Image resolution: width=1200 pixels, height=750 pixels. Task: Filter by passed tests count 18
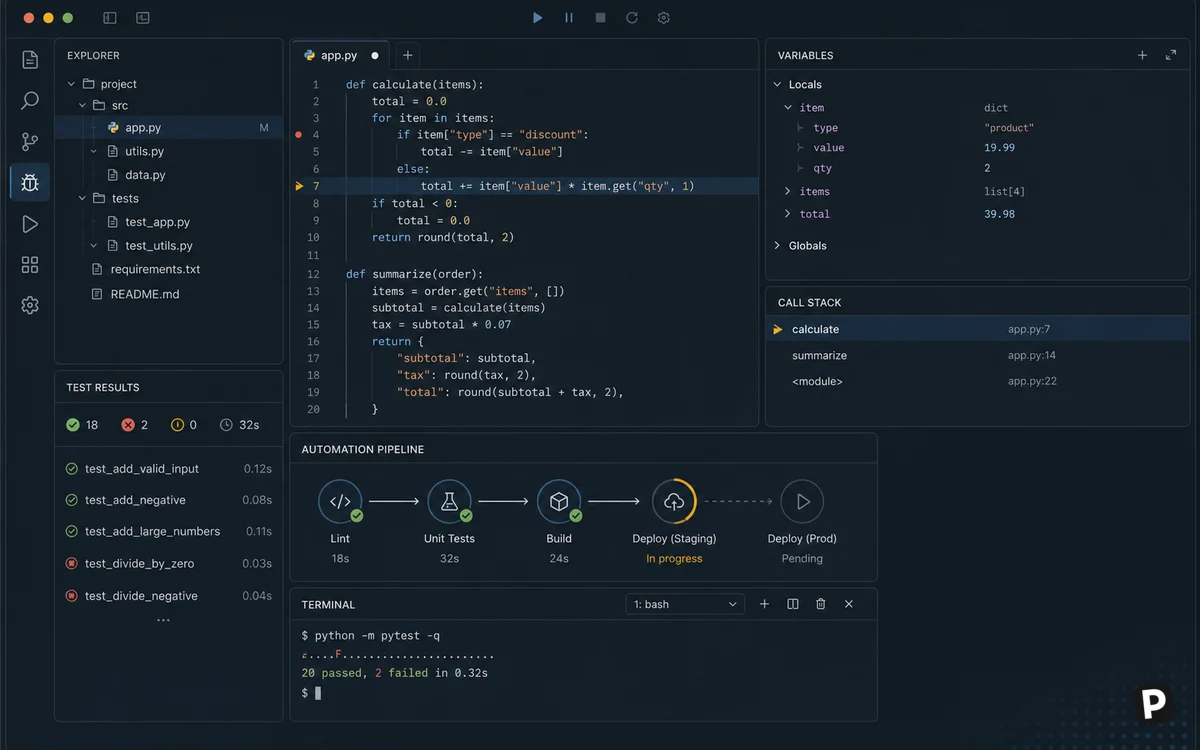coord(82,425)
